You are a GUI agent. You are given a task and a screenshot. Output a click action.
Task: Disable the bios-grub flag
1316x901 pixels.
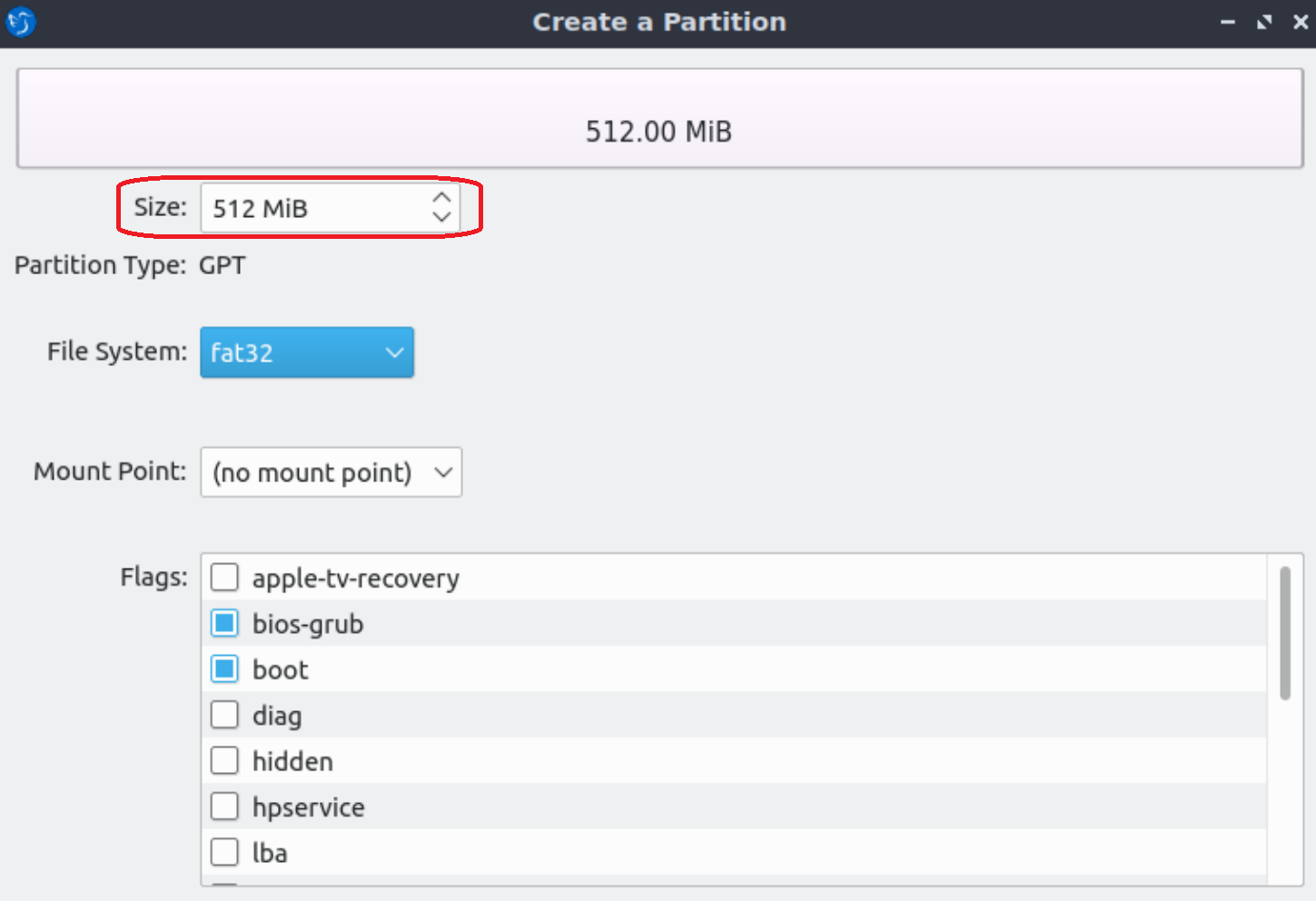point(224,623)
